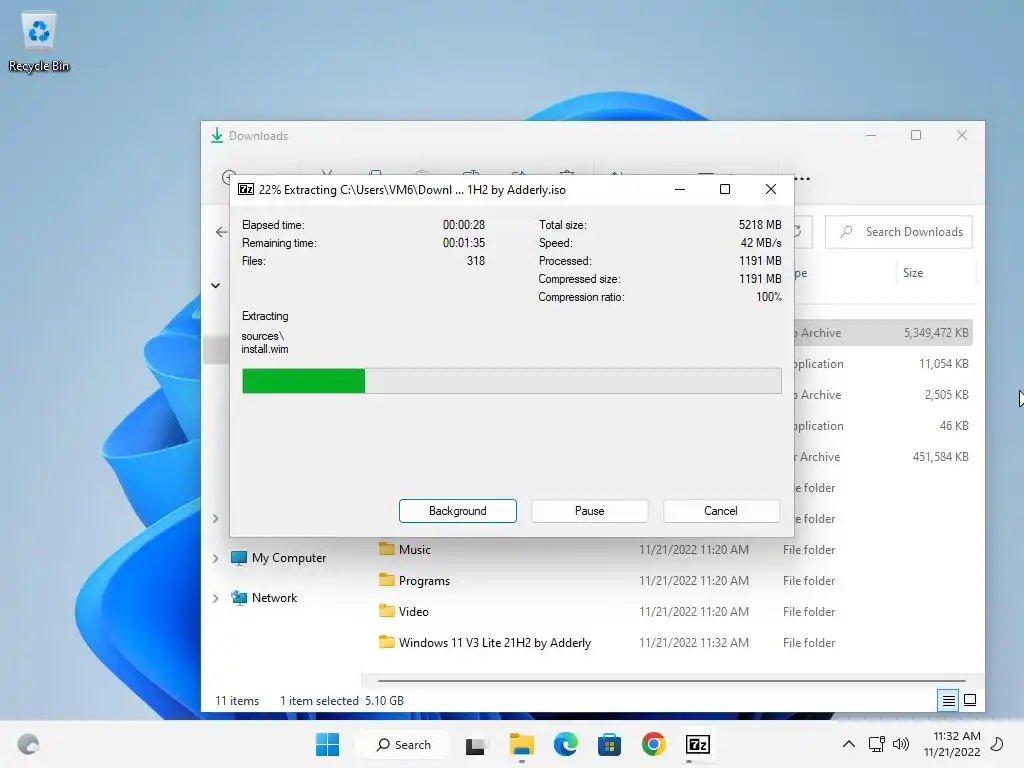Open Windows 11 V3 Lite 21H2 by Adderly folder

[494, 643]
